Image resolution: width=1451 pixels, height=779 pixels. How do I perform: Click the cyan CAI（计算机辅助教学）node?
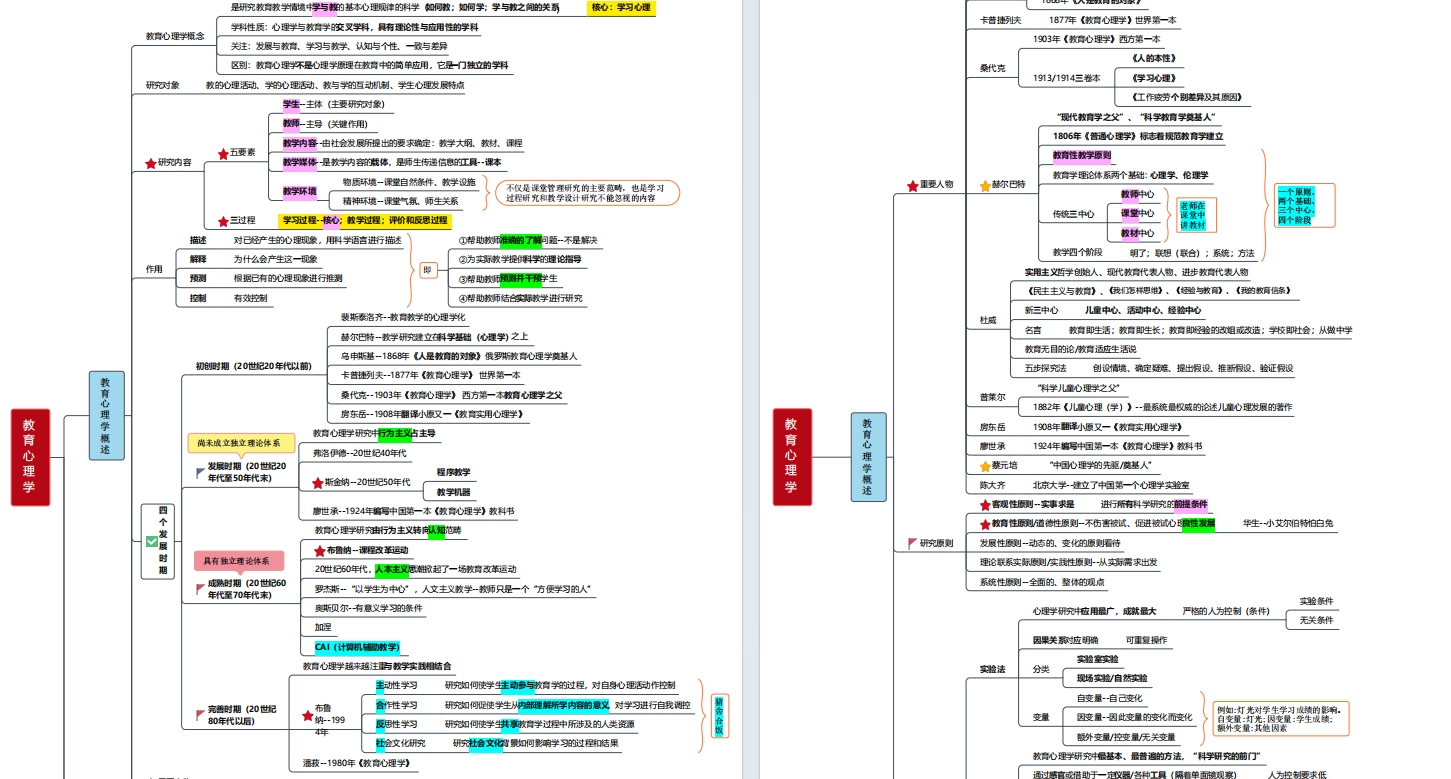pyautogui.click(x=356, y=647)
